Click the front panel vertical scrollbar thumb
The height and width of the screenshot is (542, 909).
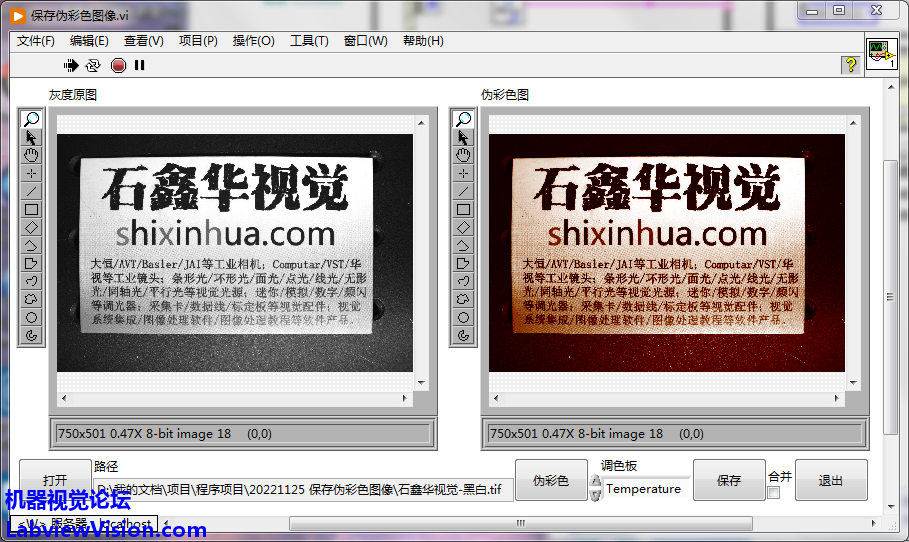tap(890, 297)
